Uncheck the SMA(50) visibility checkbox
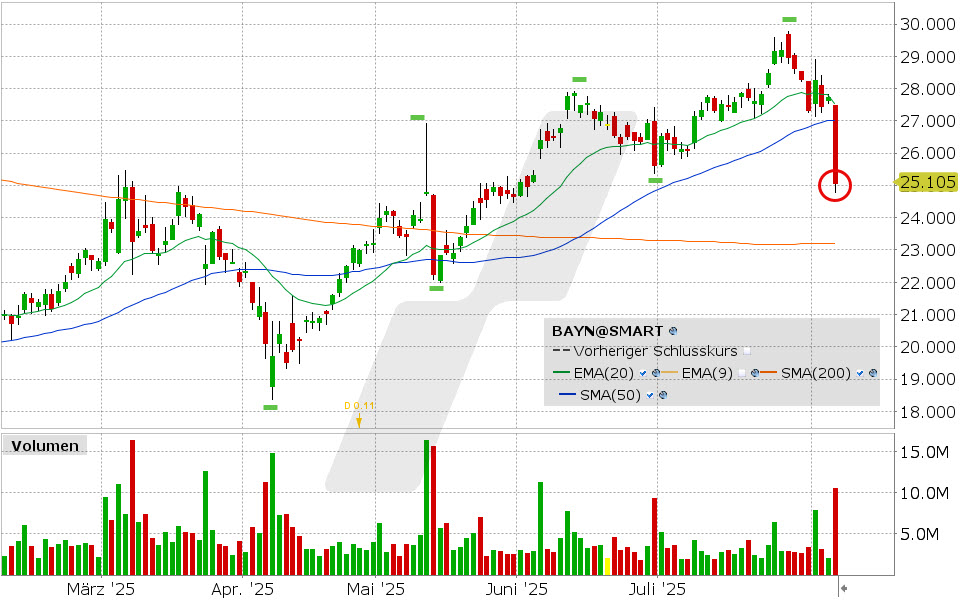The width and height of the screenshot is (960, 600). pyautogui.click(x=650, y=395)
